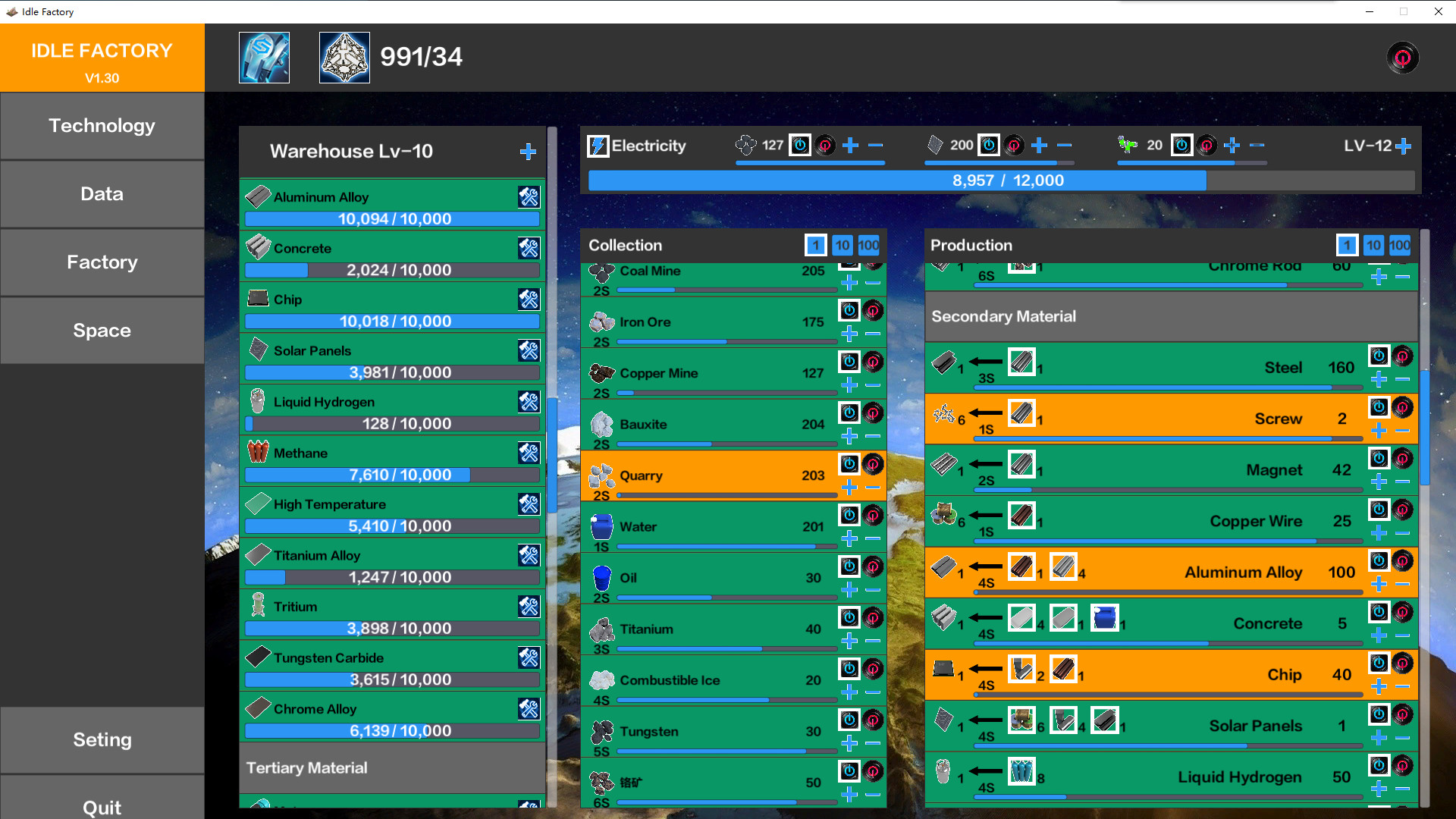Click the Quarry rock icon in Collection
The width and height of the screenshot is (1456, 819).
pos(601,475)
